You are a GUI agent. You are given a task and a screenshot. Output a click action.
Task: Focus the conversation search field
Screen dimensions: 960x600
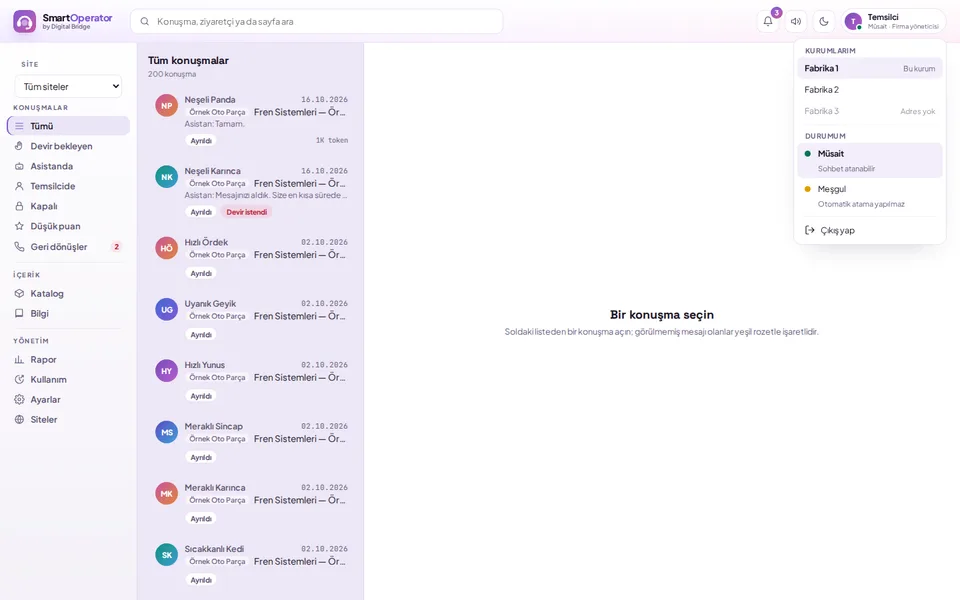317,21
